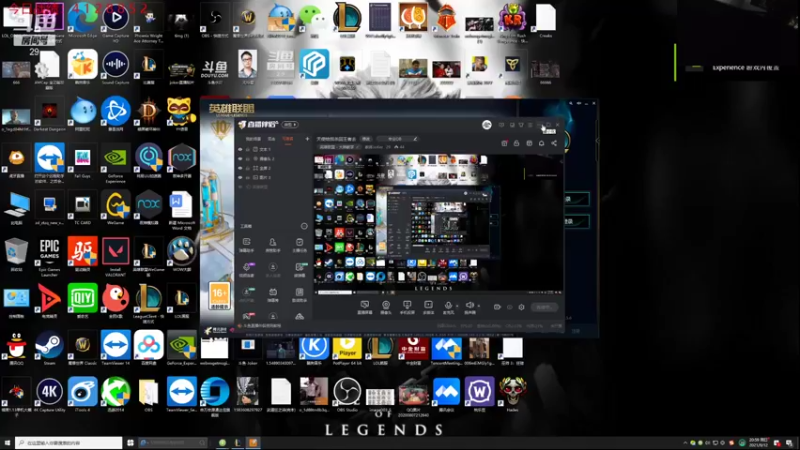800x450 pixels.
Task: Select highlighted orange scene tab
Action: pyautogui.click(x=288, y=139)
